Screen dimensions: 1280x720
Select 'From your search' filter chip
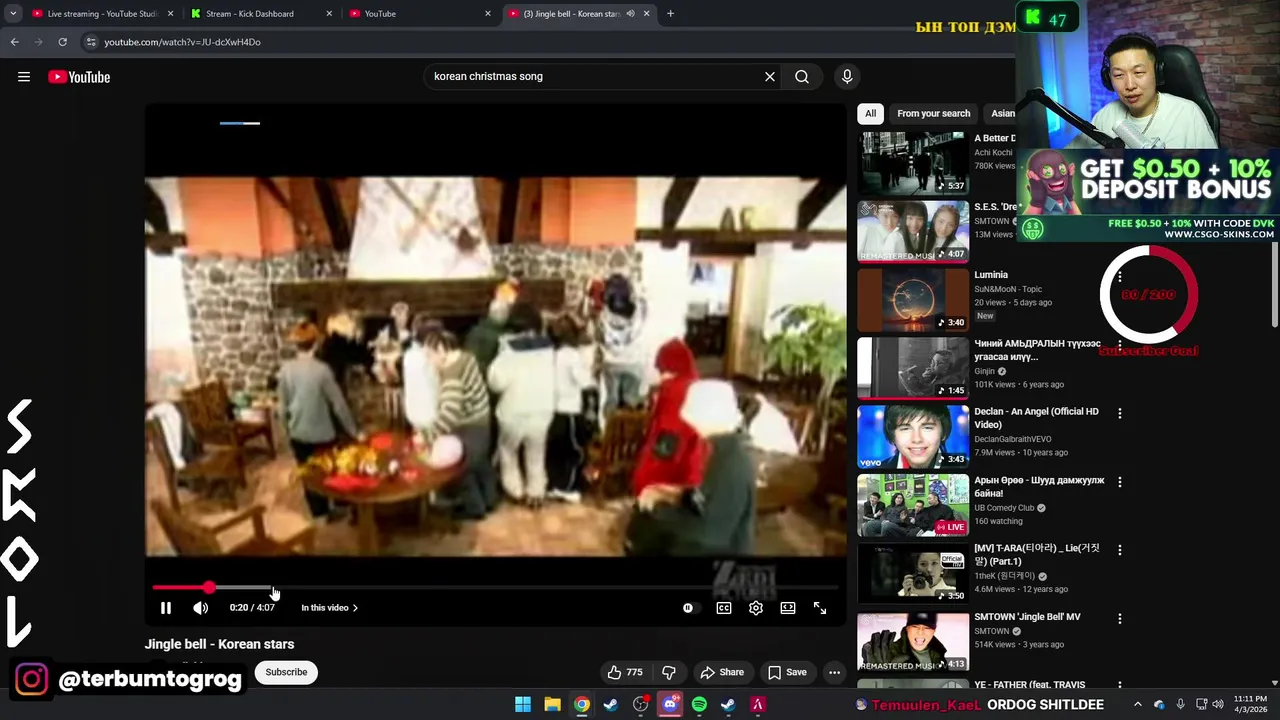coord(933,113)
